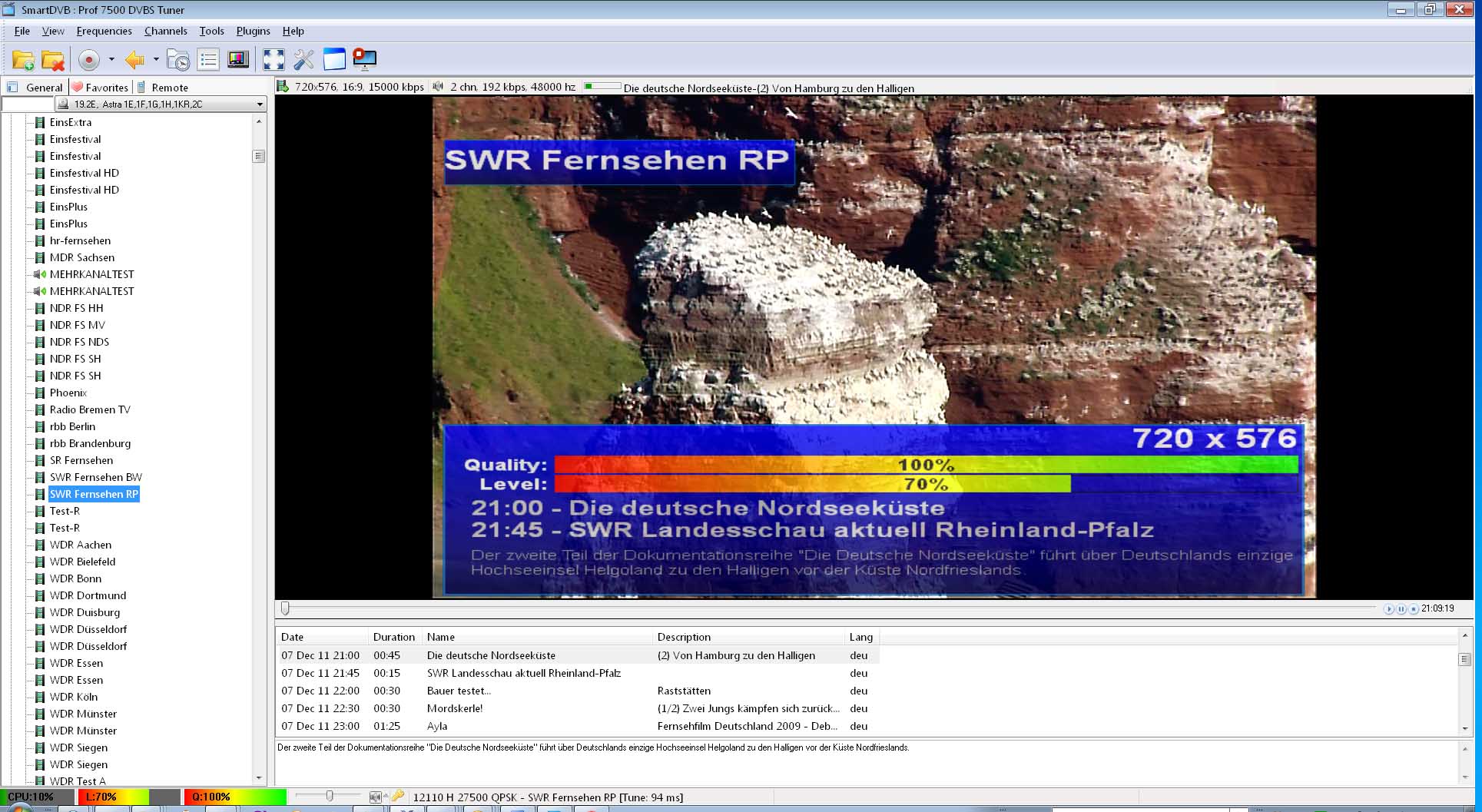
Task: Open settings via wrench and screwdriver icon
Action: 303,60
